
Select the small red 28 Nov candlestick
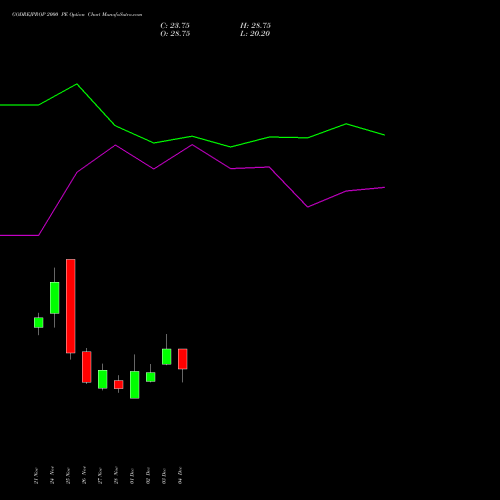point(119,384)
